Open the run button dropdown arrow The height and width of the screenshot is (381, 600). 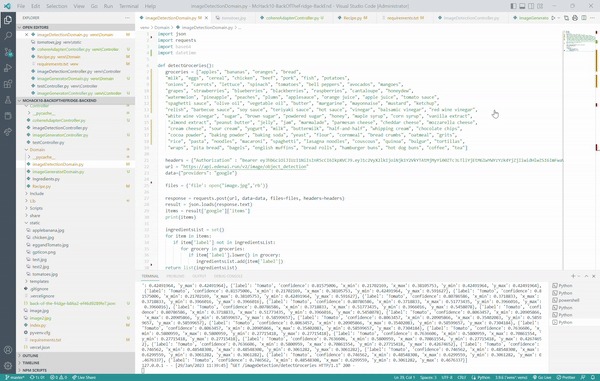click(559, 18)
